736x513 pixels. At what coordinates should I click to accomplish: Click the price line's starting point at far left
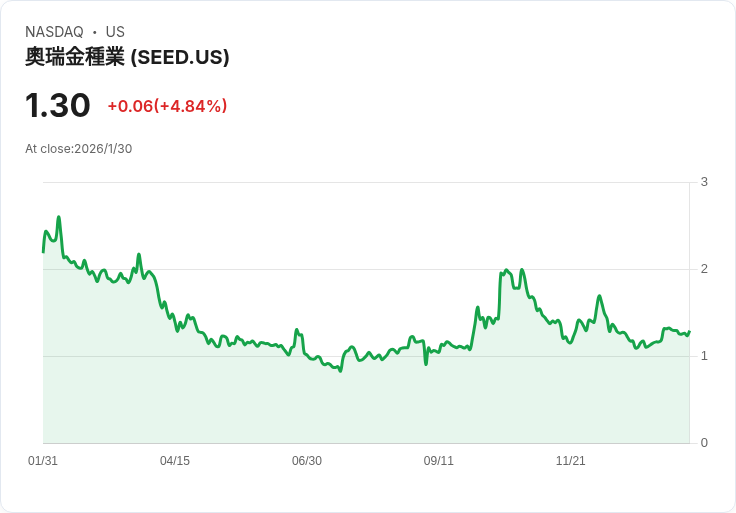(x=43, y=251)
